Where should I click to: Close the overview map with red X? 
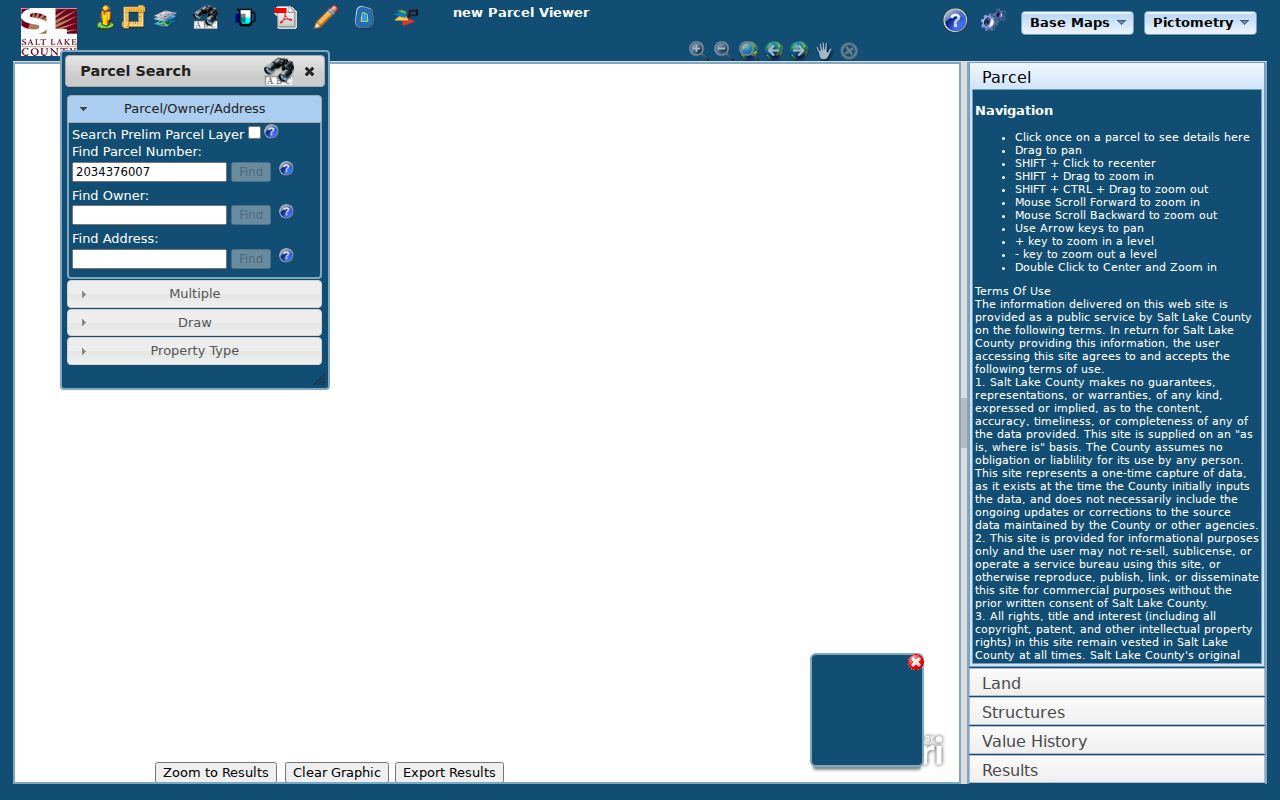(x=915, y=662)
